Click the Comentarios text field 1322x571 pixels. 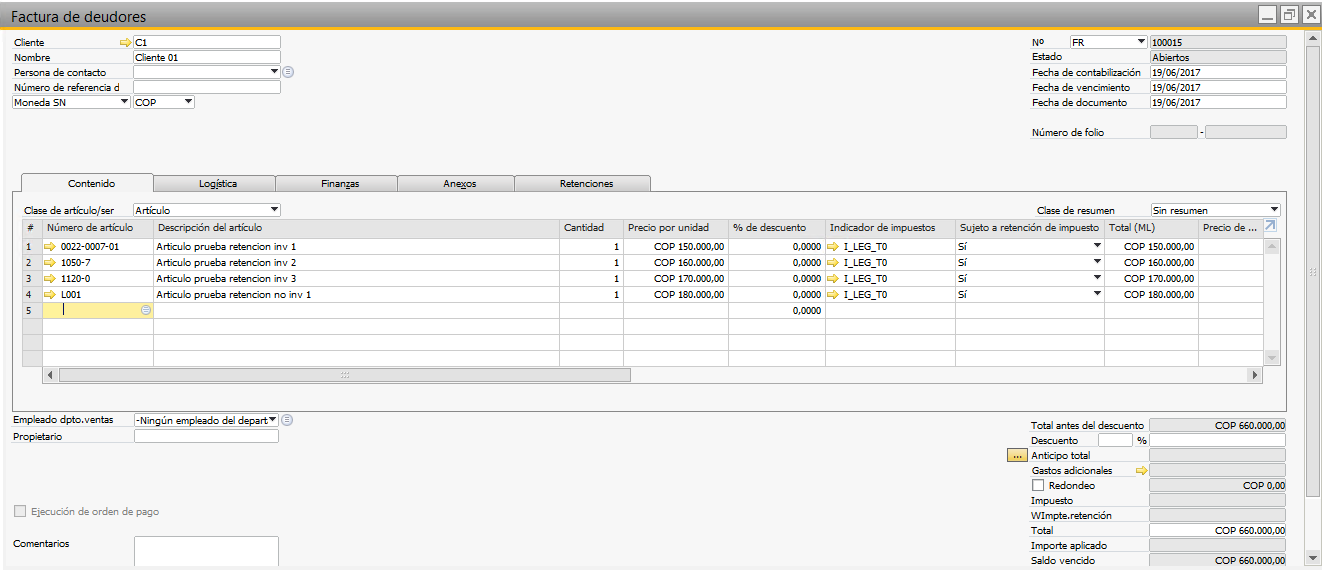206,551
